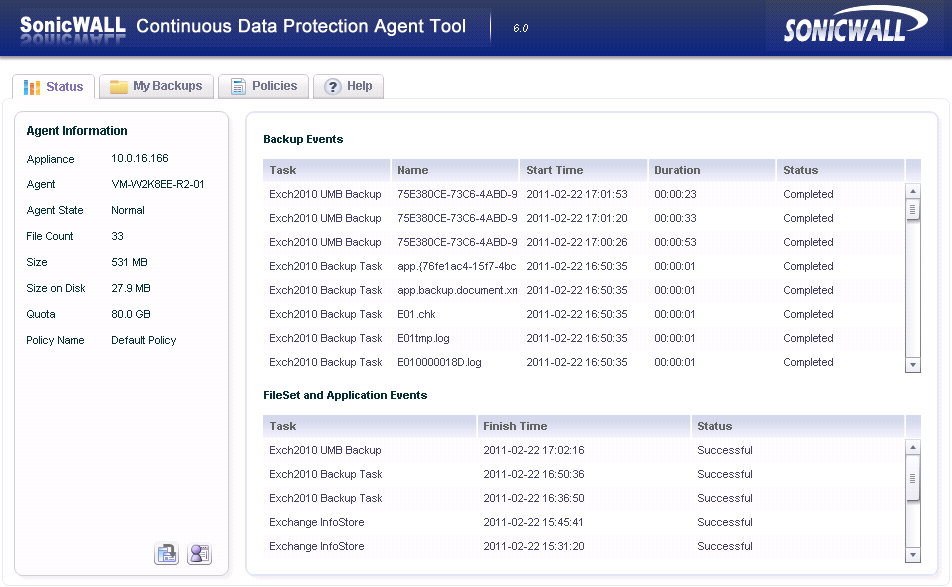Image resolution: width=952 pixels, height=587 pixels.
Task: Click the user account icon under Agent Information
Action: (x=199, y=554)
